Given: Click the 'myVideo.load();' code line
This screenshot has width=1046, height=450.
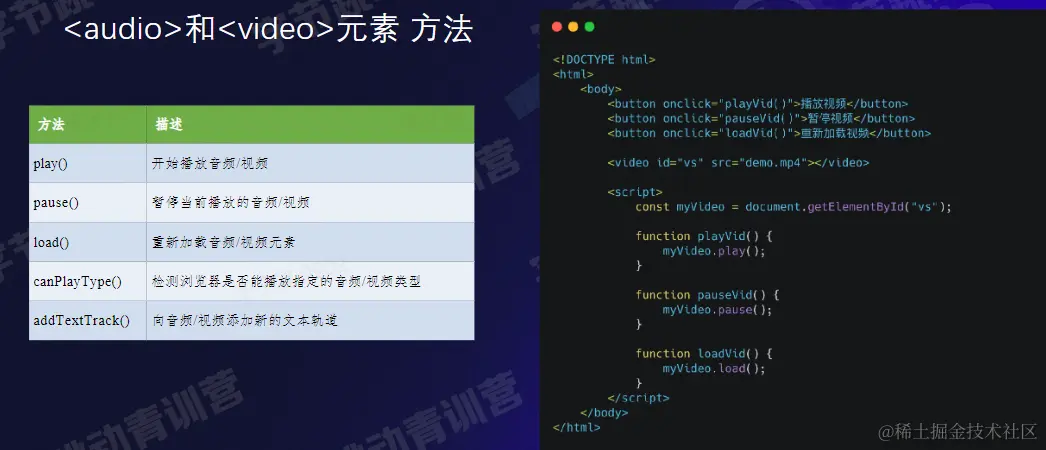Looking at the screenshot, I should pyautogui.click(x=714, y=368).
